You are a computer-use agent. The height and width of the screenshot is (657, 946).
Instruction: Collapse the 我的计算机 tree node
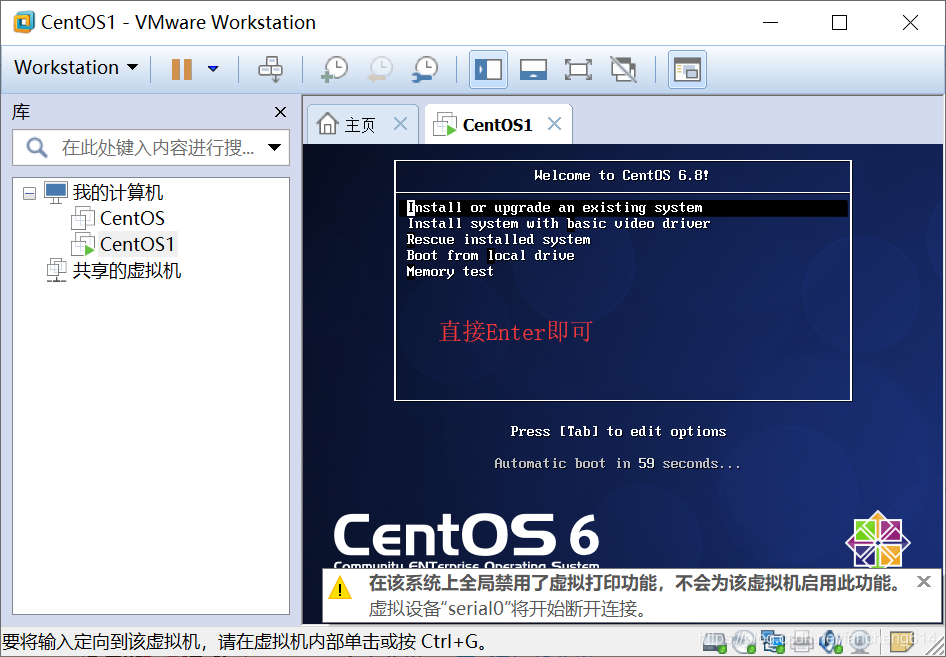coord(29,194)
